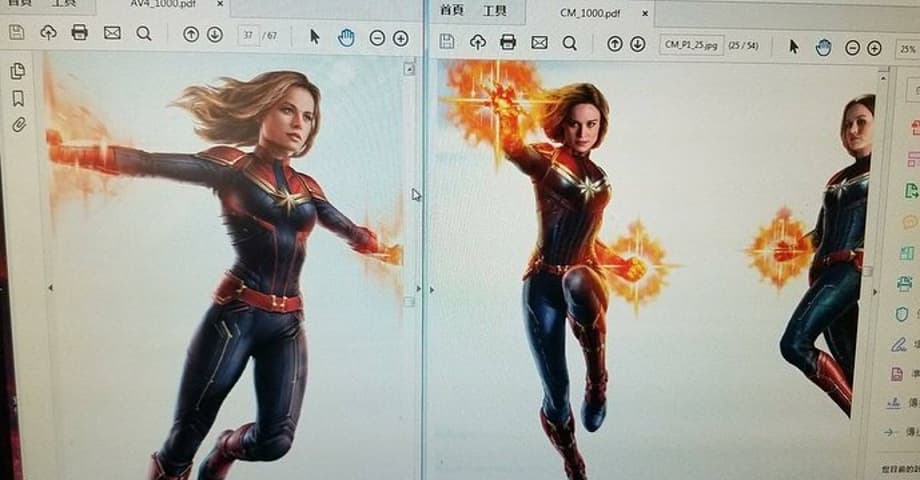Zoom out on the CM_1000.pdf document
920x480 pixels.
pos(852,47)
